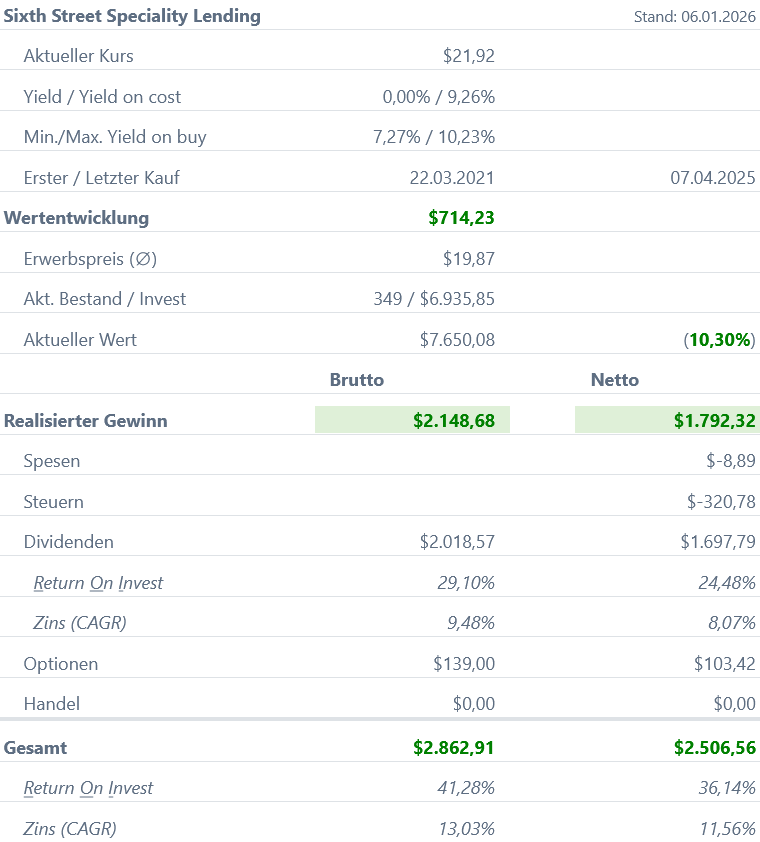Image resolution: width=760 pixels, height=842 pixels.
Task: Click the Yield / Yield on cost label
Action: coord(102,97)
